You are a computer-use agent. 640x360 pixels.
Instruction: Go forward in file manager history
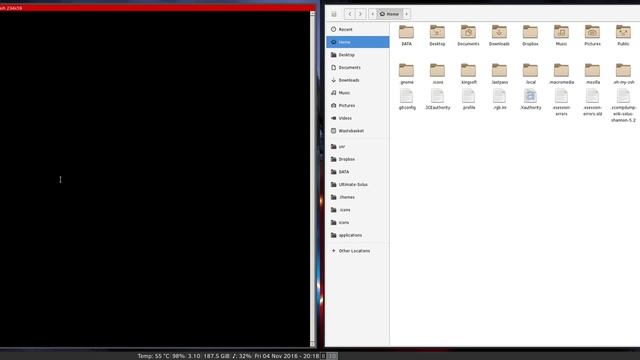click(360, 14)
